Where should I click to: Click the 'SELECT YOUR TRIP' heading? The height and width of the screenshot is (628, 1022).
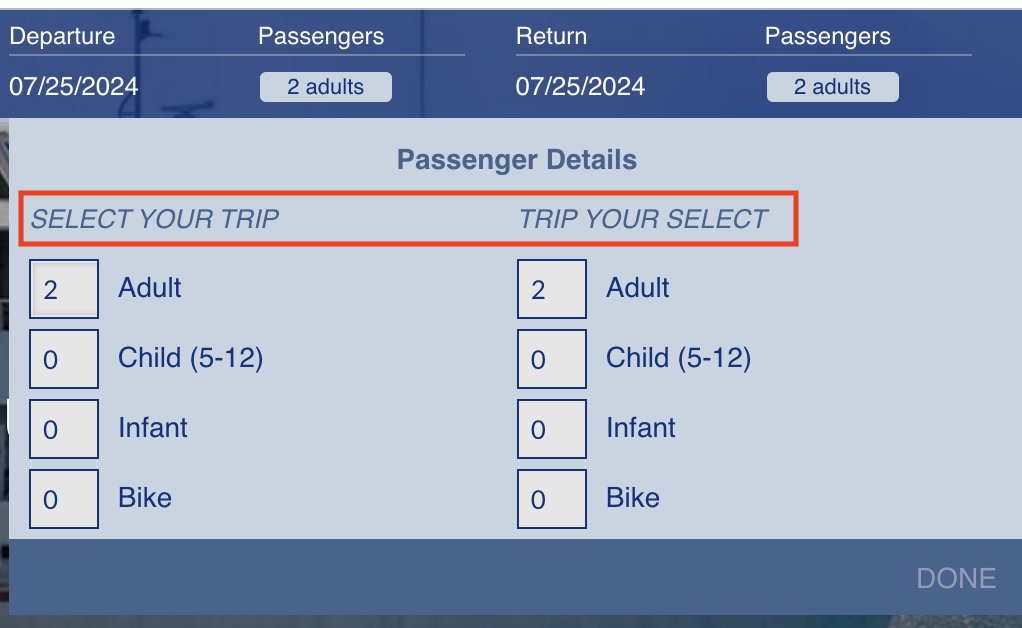[155, 220]
